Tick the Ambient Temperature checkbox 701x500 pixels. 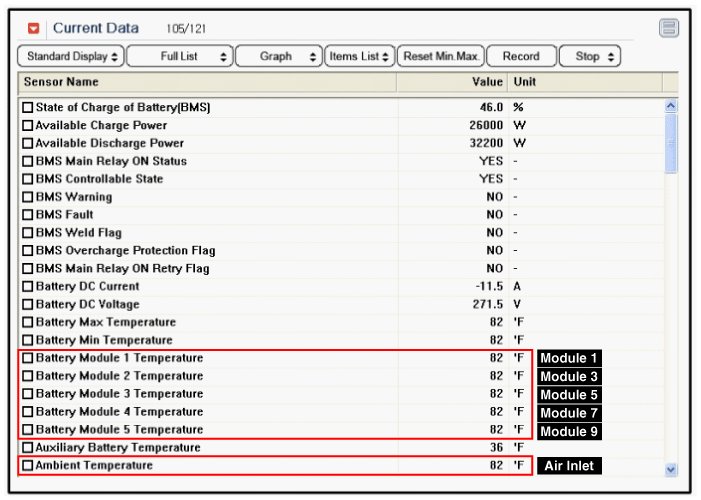[x=28, y=466]
